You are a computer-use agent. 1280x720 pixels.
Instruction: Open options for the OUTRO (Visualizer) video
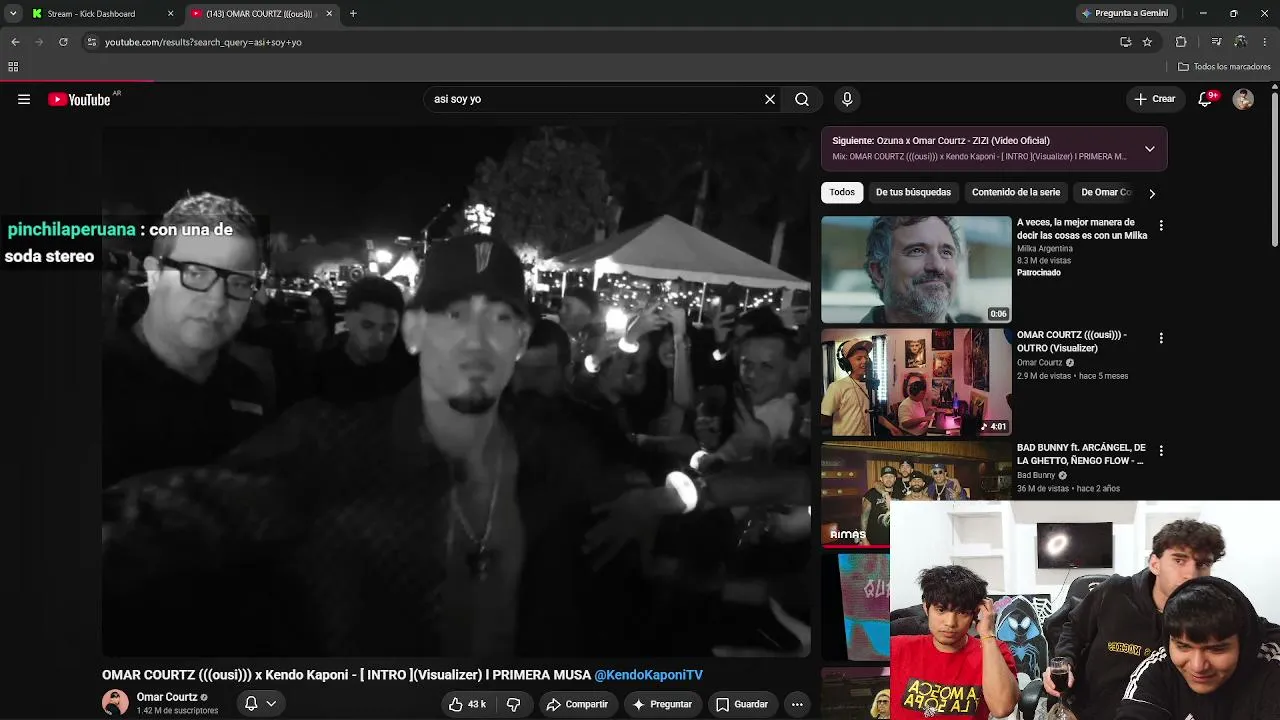pyautogui.click(x=1161, y=338)
